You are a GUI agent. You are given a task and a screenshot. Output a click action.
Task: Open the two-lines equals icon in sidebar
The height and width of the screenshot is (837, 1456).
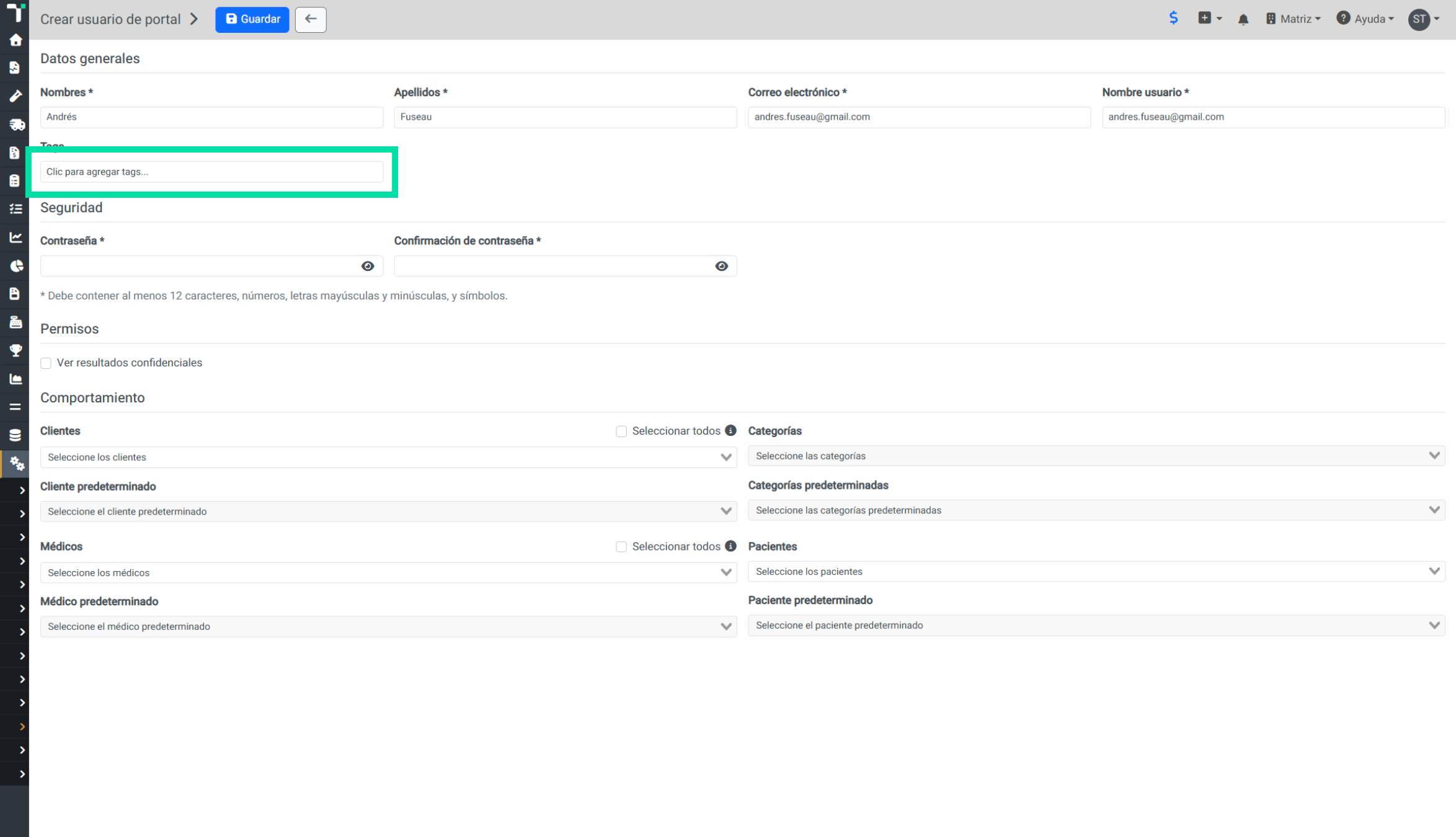pyautogui.click(x=16, y=407)
